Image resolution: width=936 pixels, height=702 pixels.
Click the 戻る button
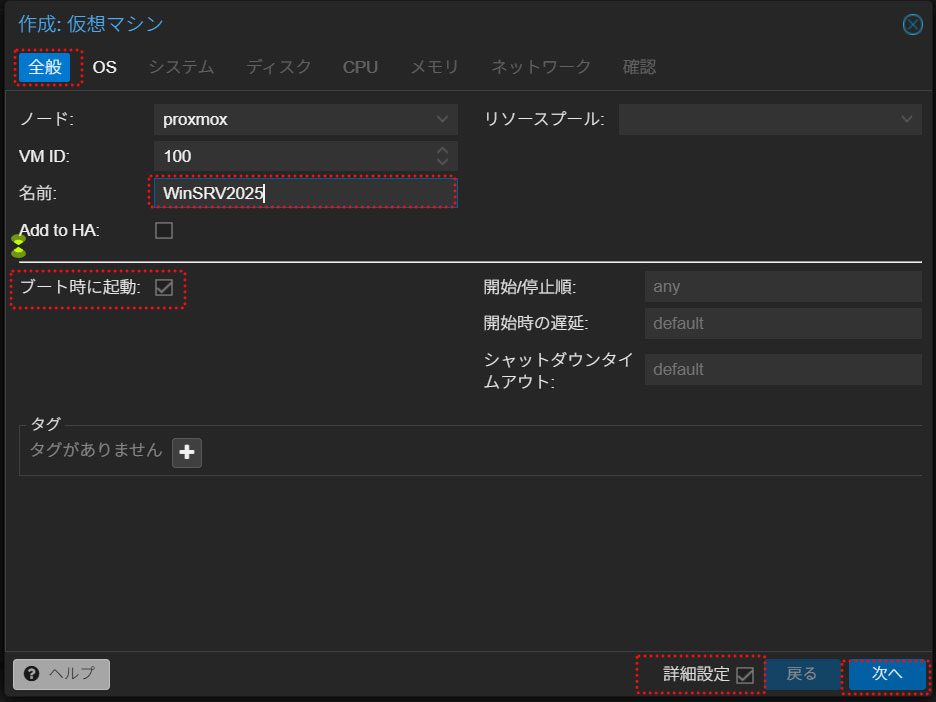point(802,675)
